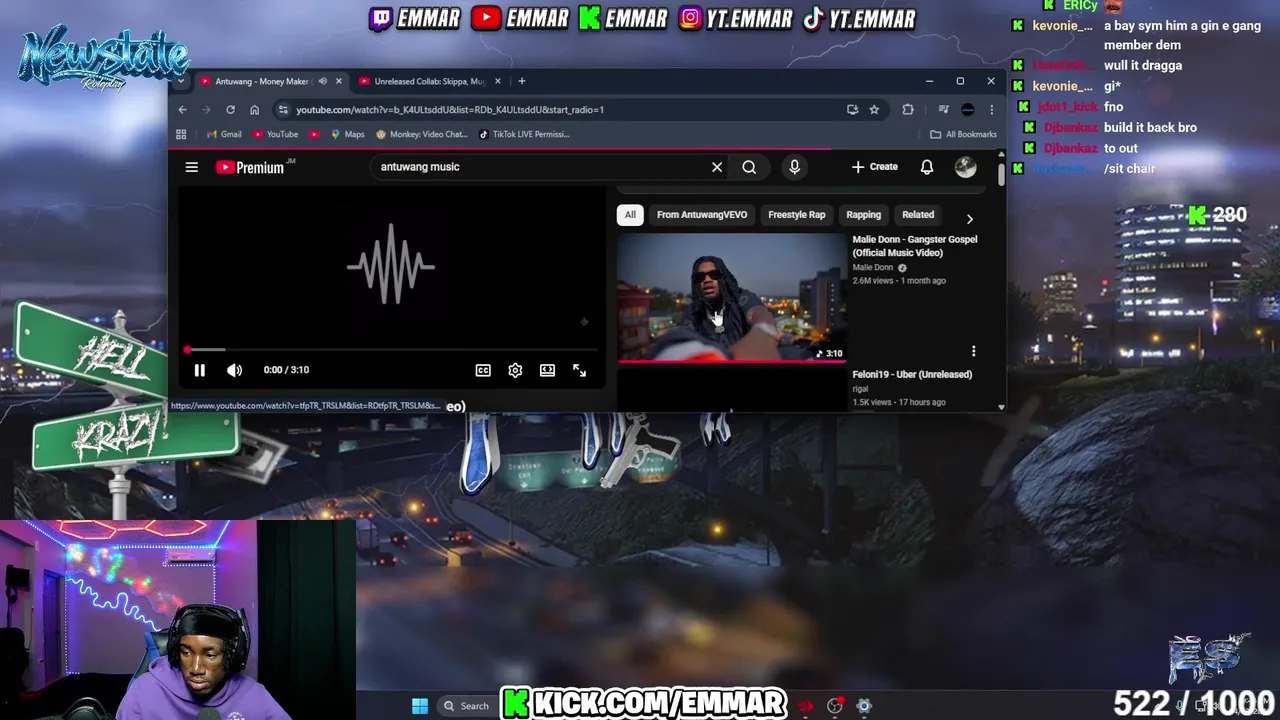Go to browser home page
The image size is (1280, 720).
[254, 110]
